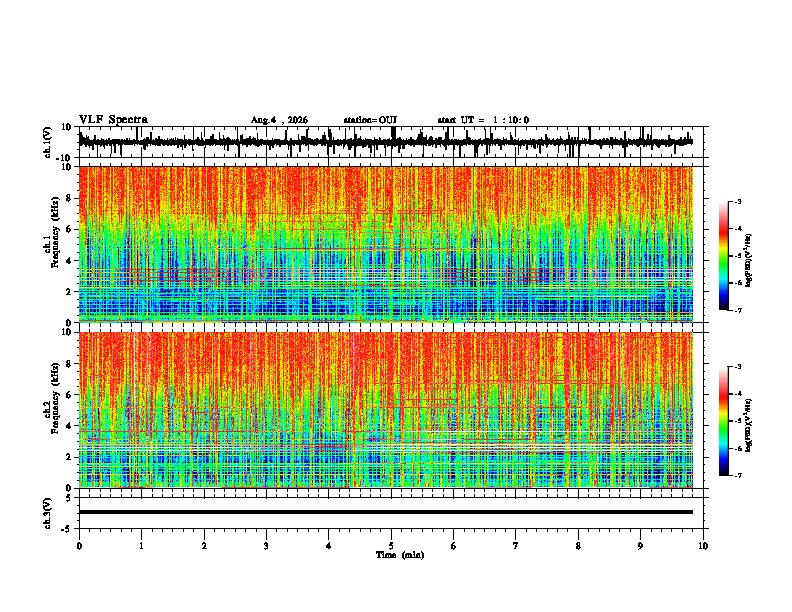Click time axis tick label 2
The height and width of the screenshot is (612, 792).
(x=204, y=546)
